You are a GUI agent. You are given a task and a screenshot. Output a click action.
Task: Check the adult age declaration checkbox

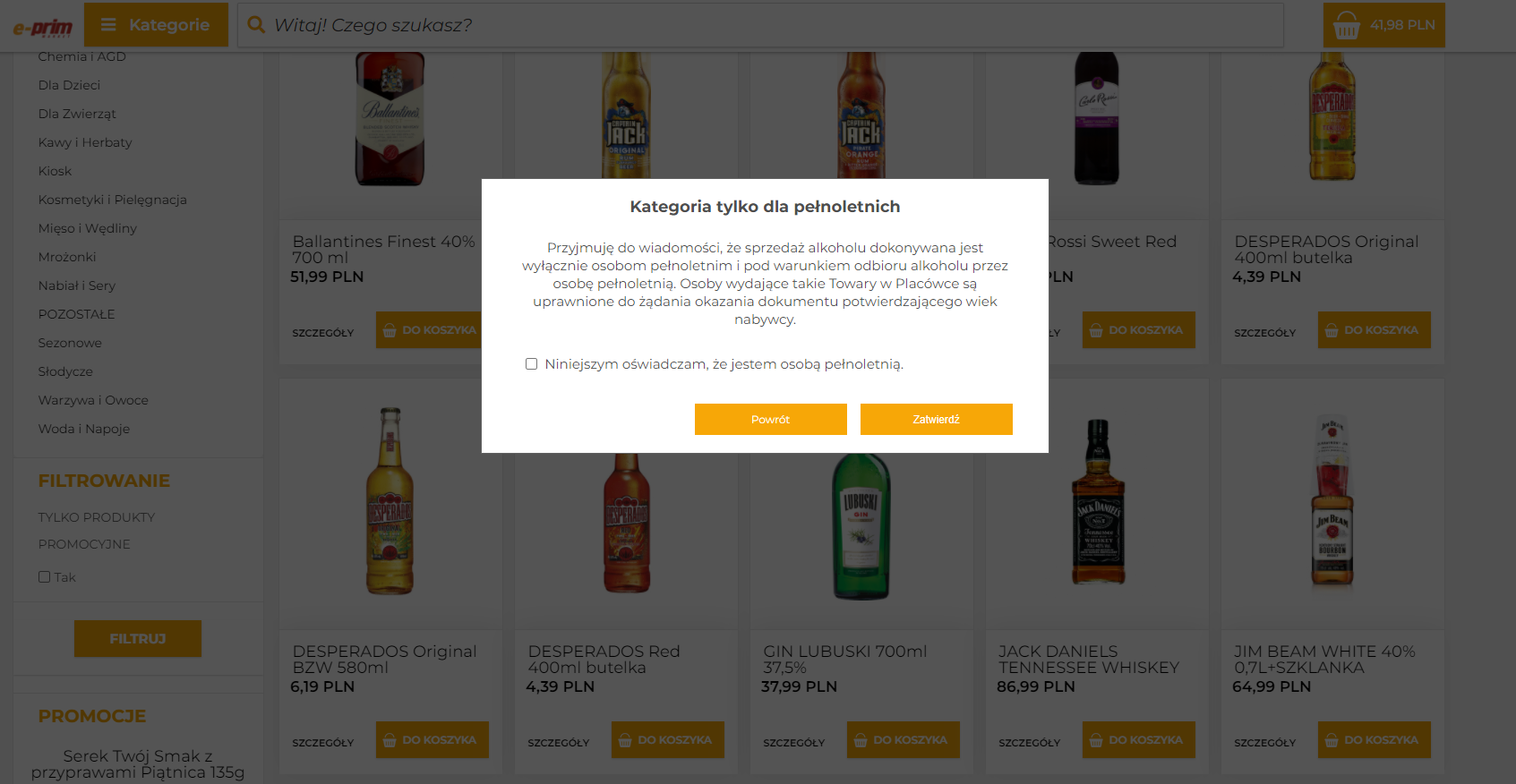pyautogui.click(x=531, y=364)
